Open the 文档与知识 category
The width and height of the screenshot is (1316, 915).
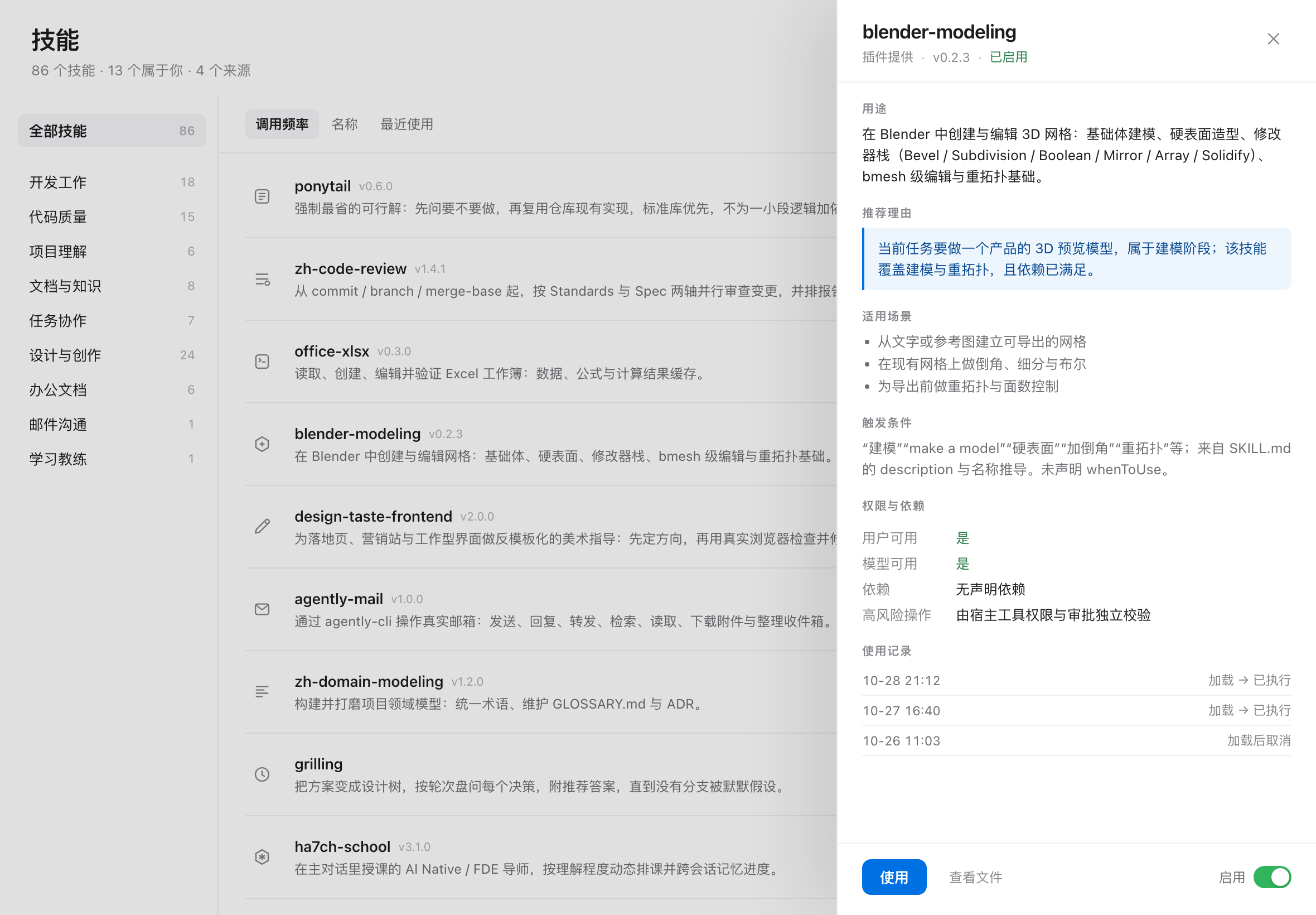pyautogui.click(x=112, y=286)
